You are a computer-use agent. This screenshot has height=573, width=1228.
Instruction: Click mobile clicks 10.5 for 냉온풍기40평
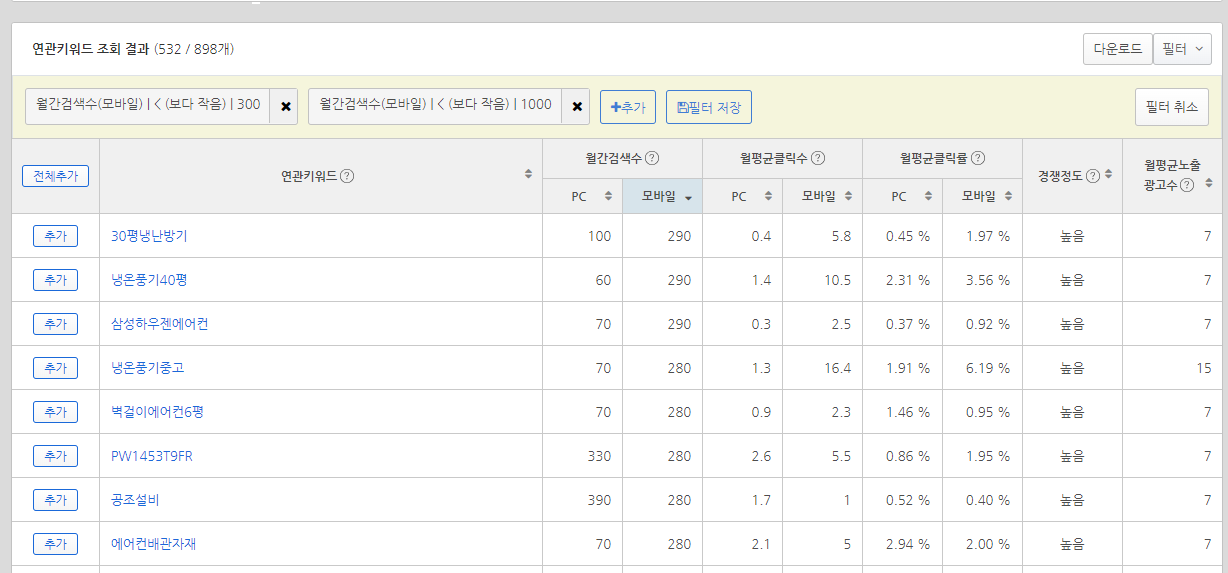(838, 280)
